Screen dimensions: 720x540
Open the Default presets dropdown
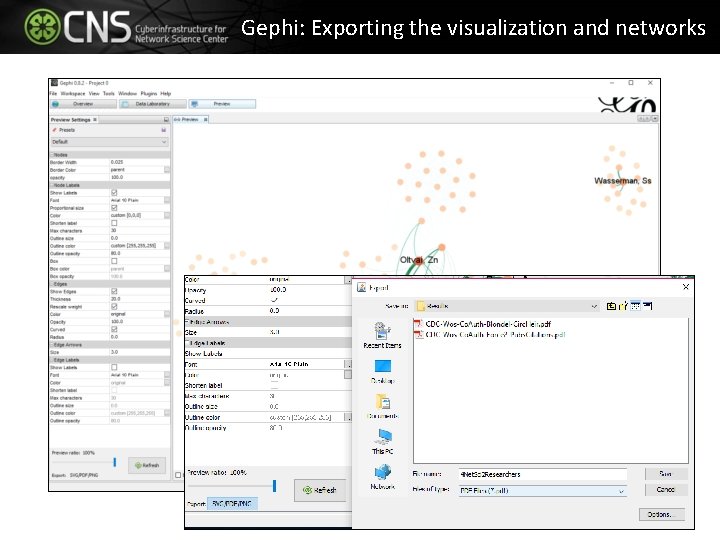point(109,142)
